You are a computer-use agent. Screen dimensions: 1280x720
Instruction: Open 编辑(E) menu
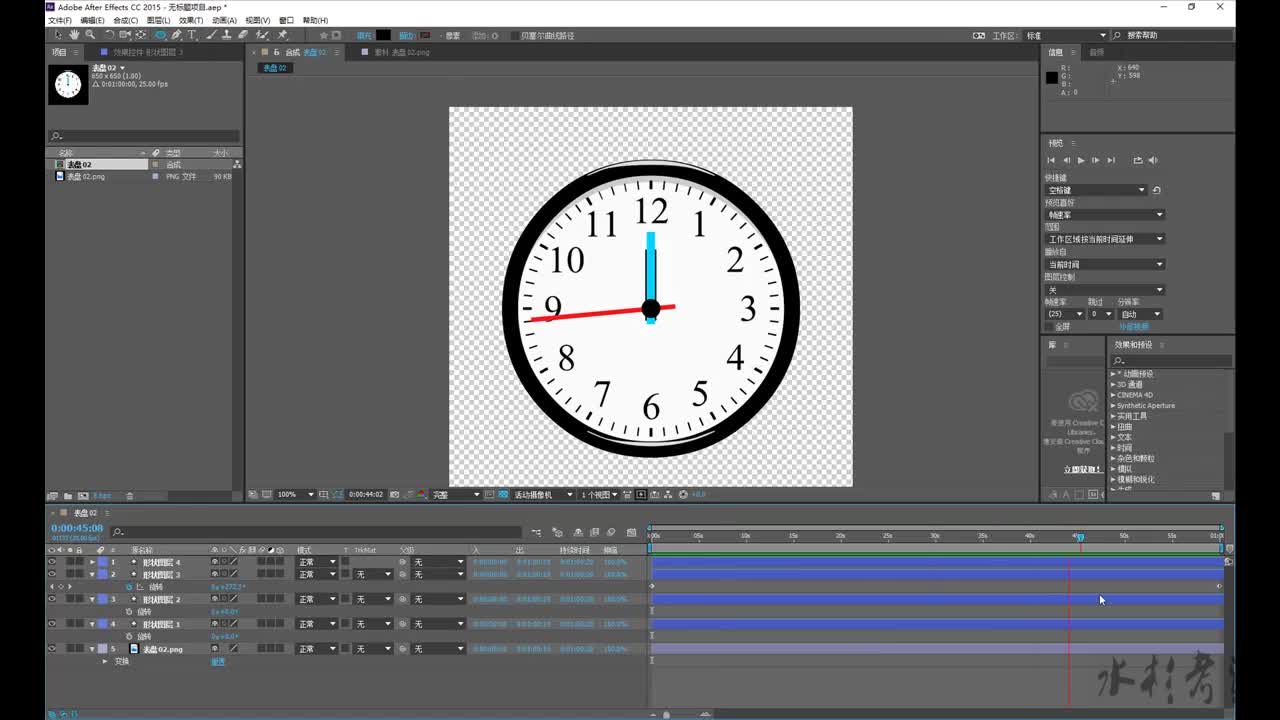92,20
